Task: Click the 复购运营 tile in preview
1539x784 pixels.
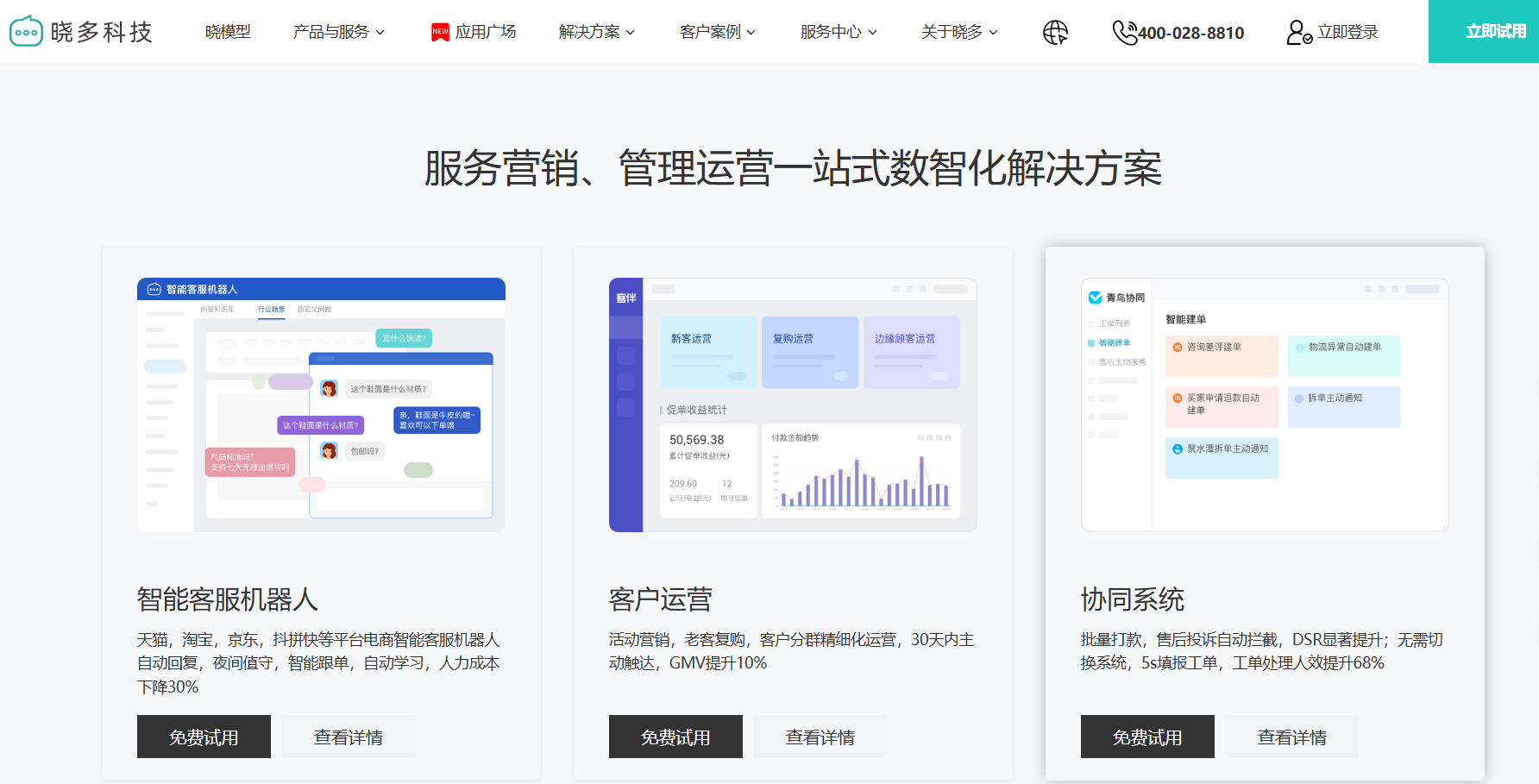Action: click(x=810, y=352)
